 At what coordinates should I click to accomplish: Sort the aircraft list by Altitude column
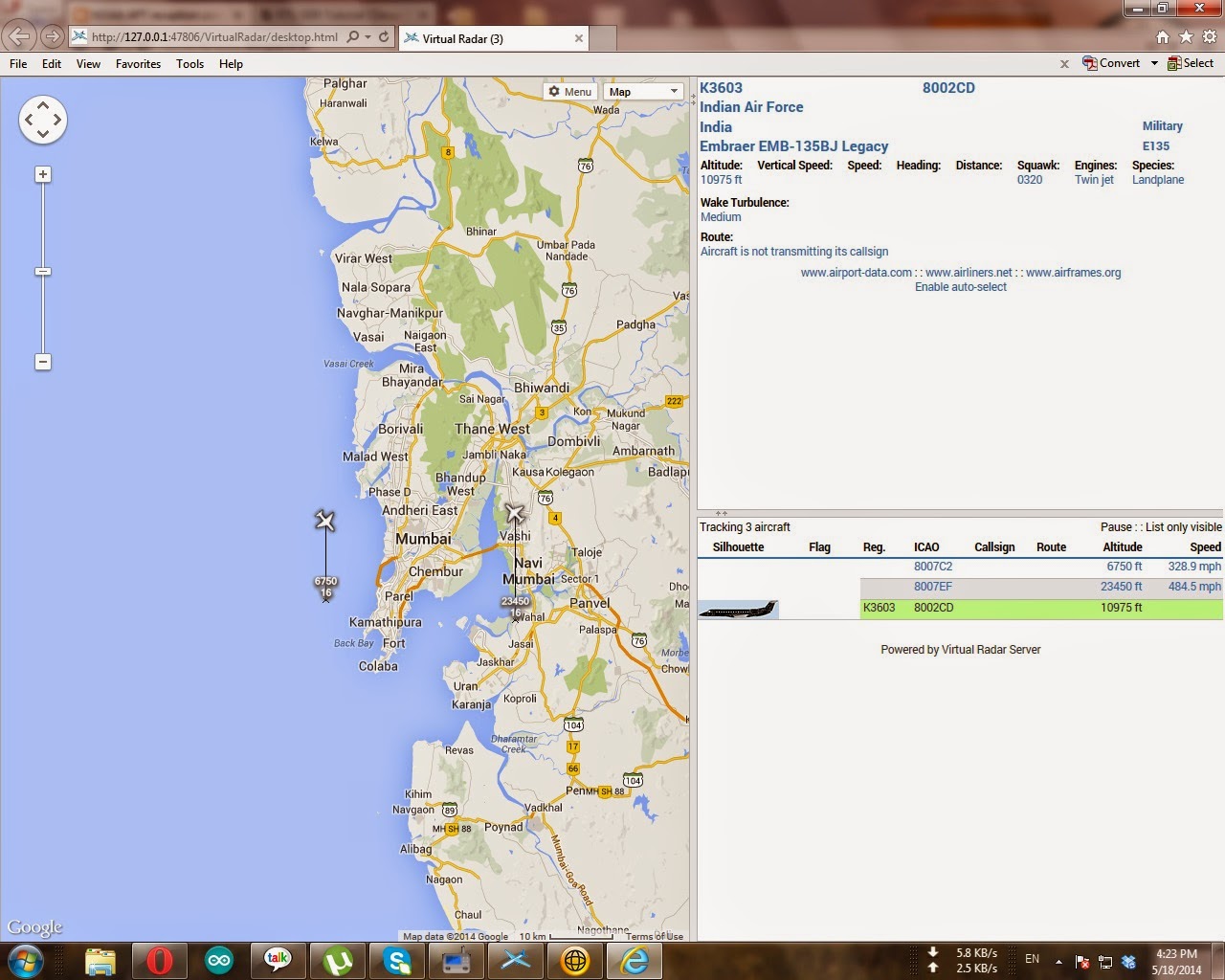pyautogui.click(x=1123, y=547)
